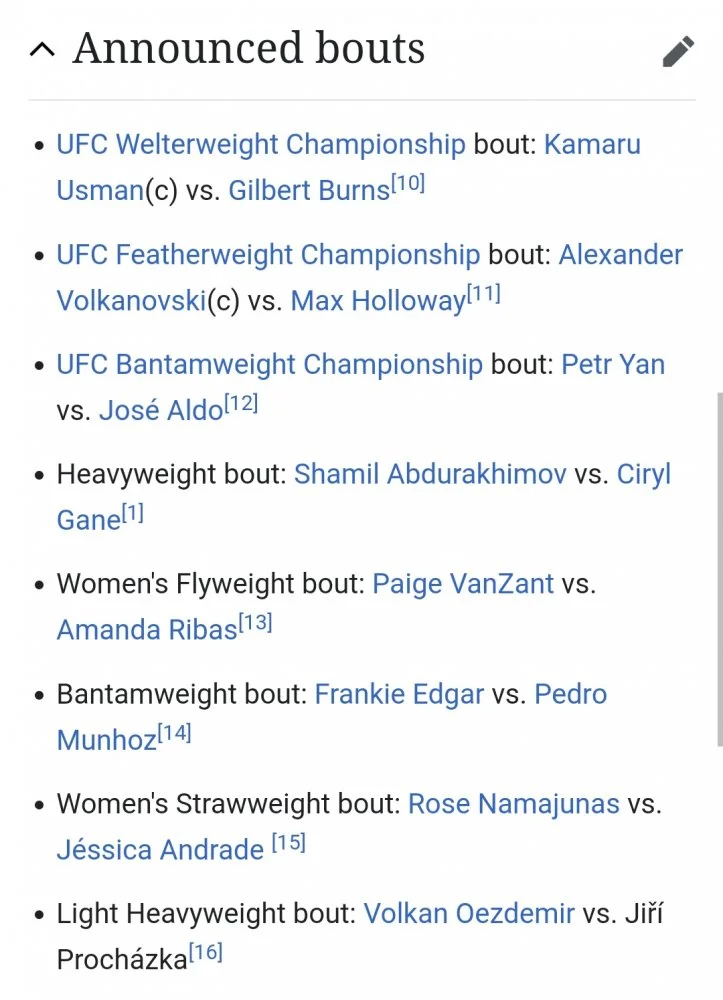Jump to footnote reference 13
The image size is (723, 1000).
coord(255,624)
